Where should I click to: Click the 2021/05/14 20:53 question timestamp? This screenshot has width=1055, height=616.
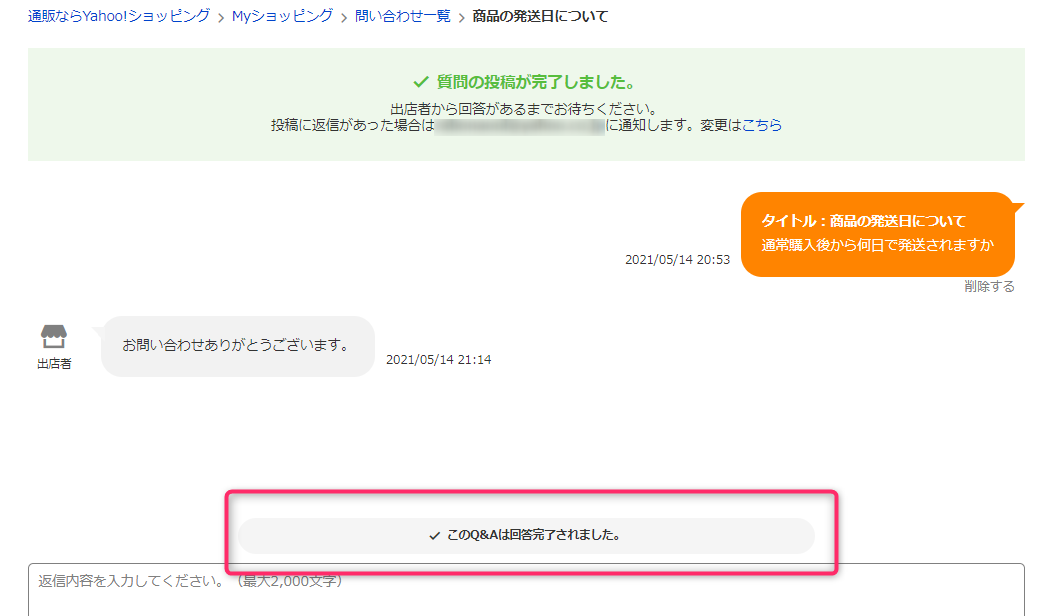(x=677, y=260)
